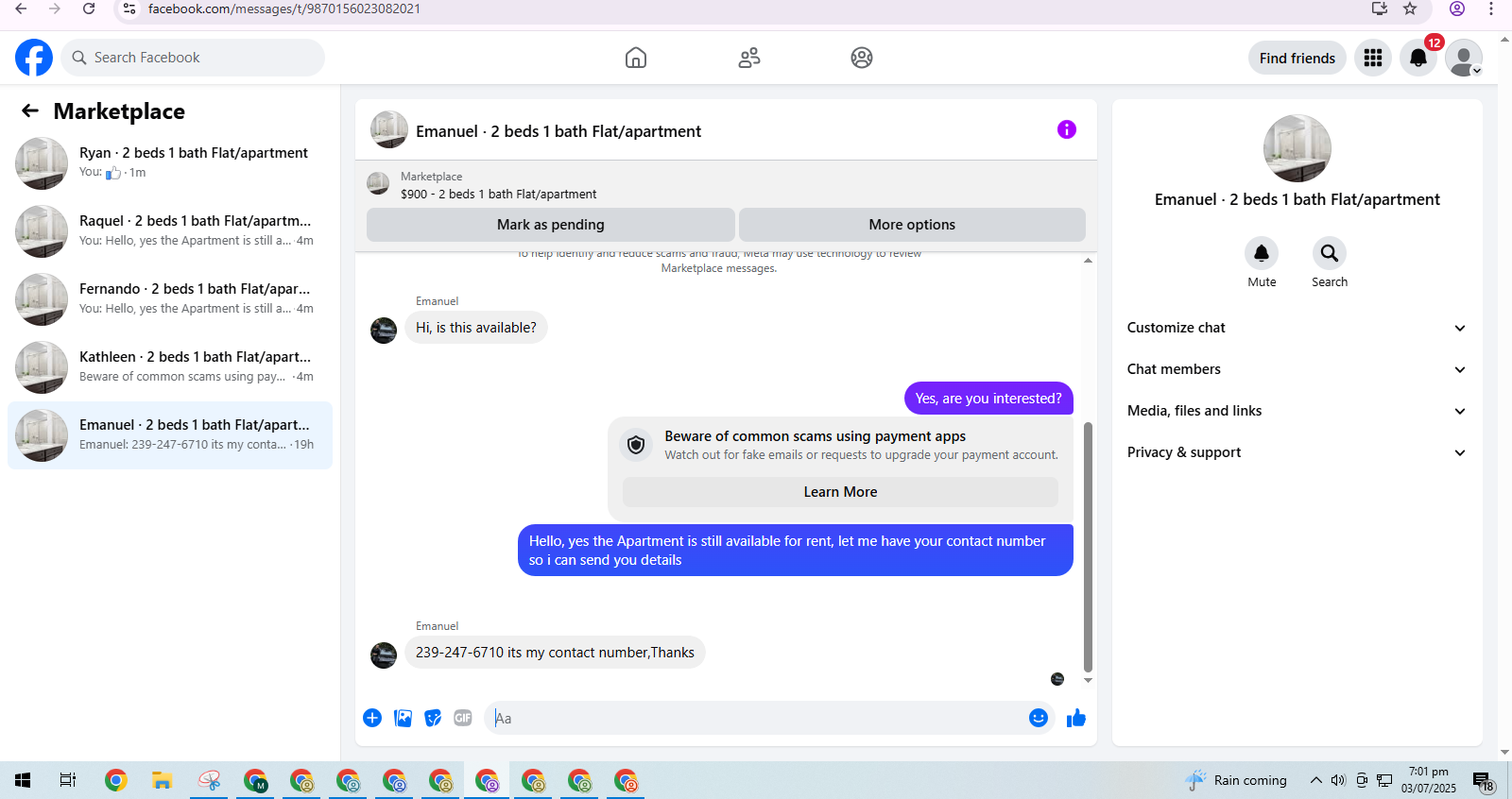This screenshot has width=1512, height=799.
Task: Expand the Privacy & support section
Action: (x=1297, y=452)
